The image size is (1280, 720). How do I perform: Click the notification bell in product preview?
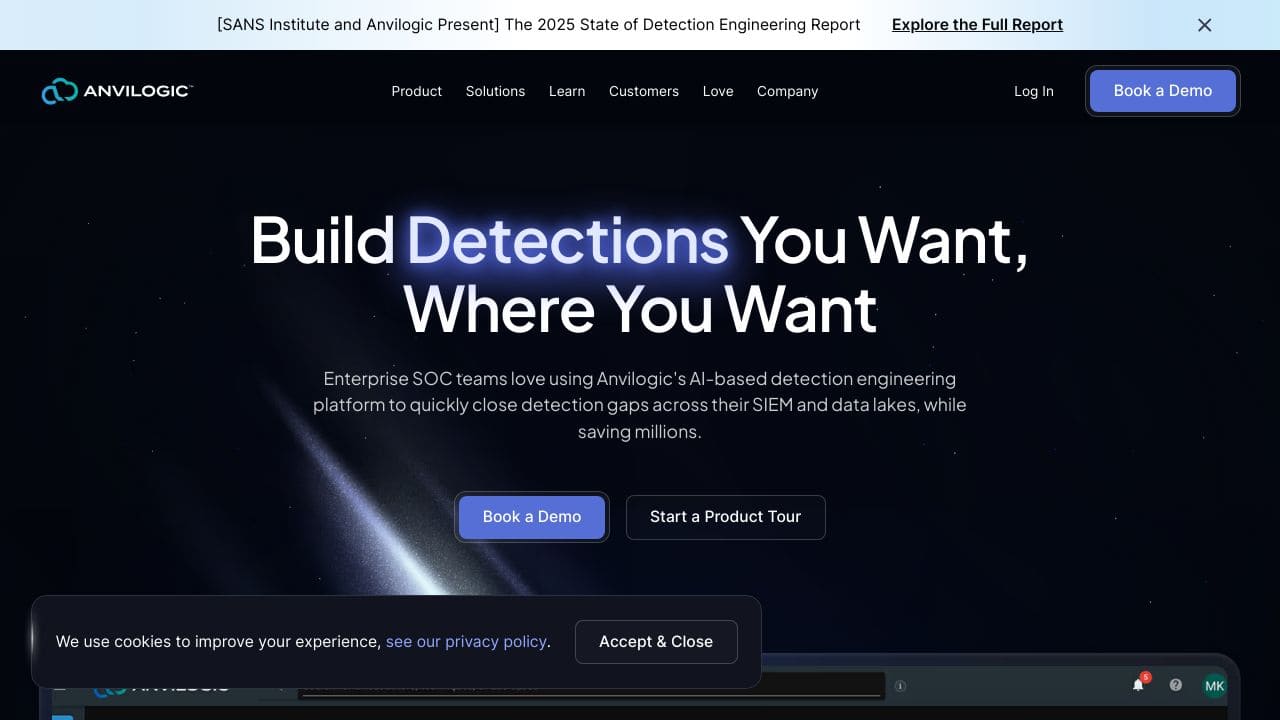pyautogui.click(x=1138, y=685)
